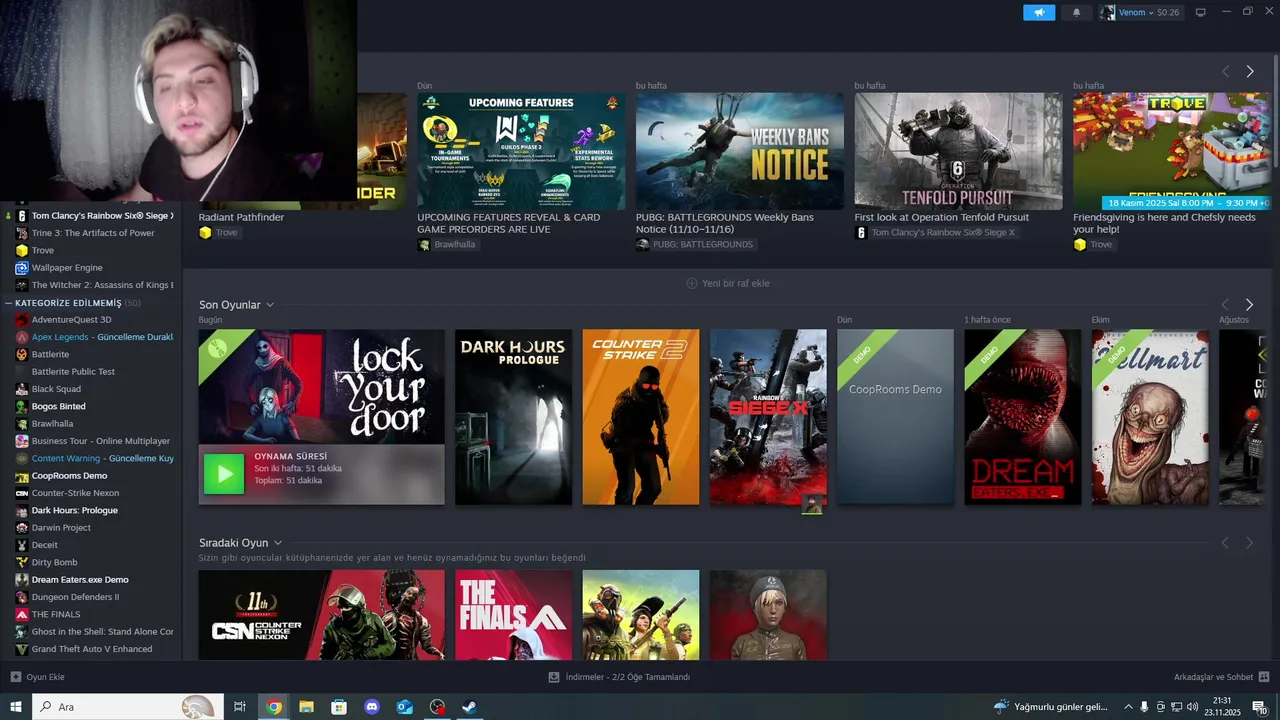Open the Rainbow Six Siege X cover
This screenshot has width=1280, height=720.
click(x=768, y=417)
